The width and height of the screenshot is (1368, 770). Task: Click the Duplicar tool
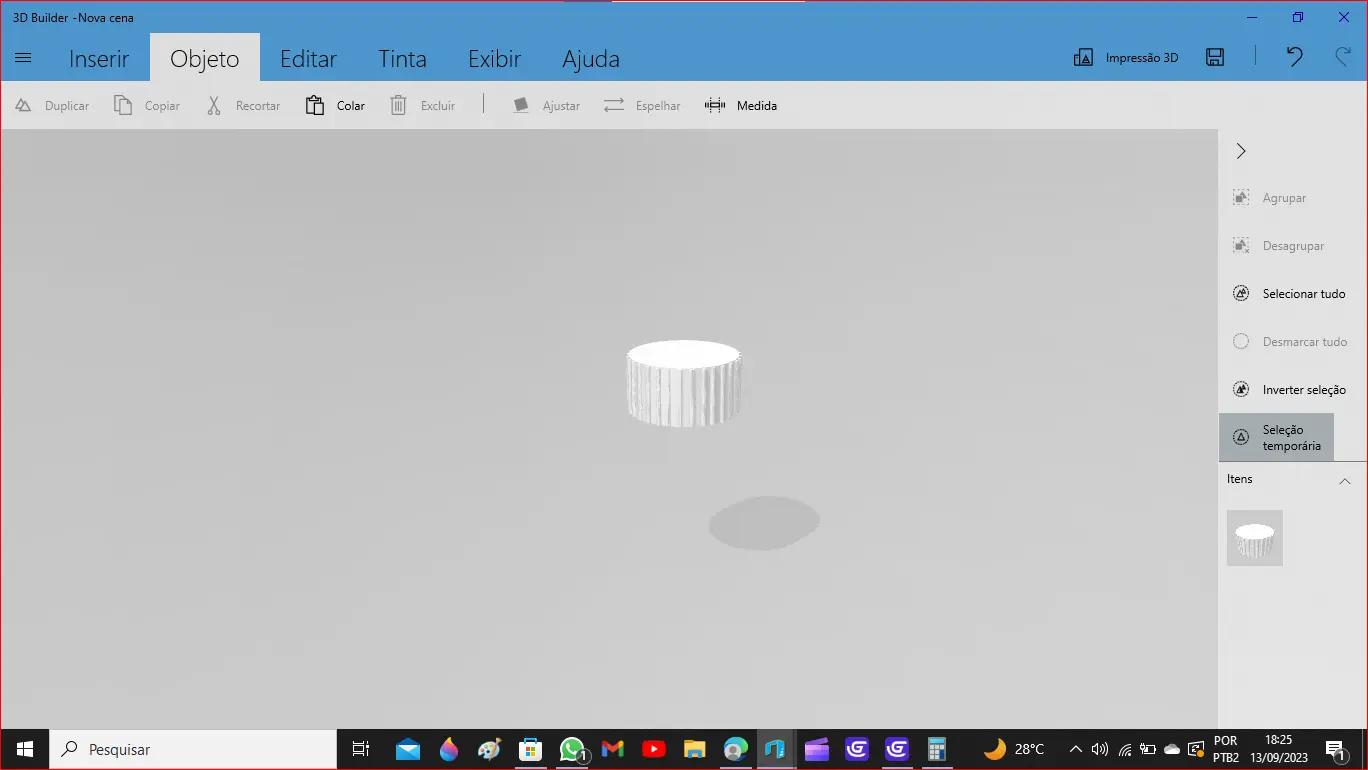pyautogui.click(x=52, y=105)
